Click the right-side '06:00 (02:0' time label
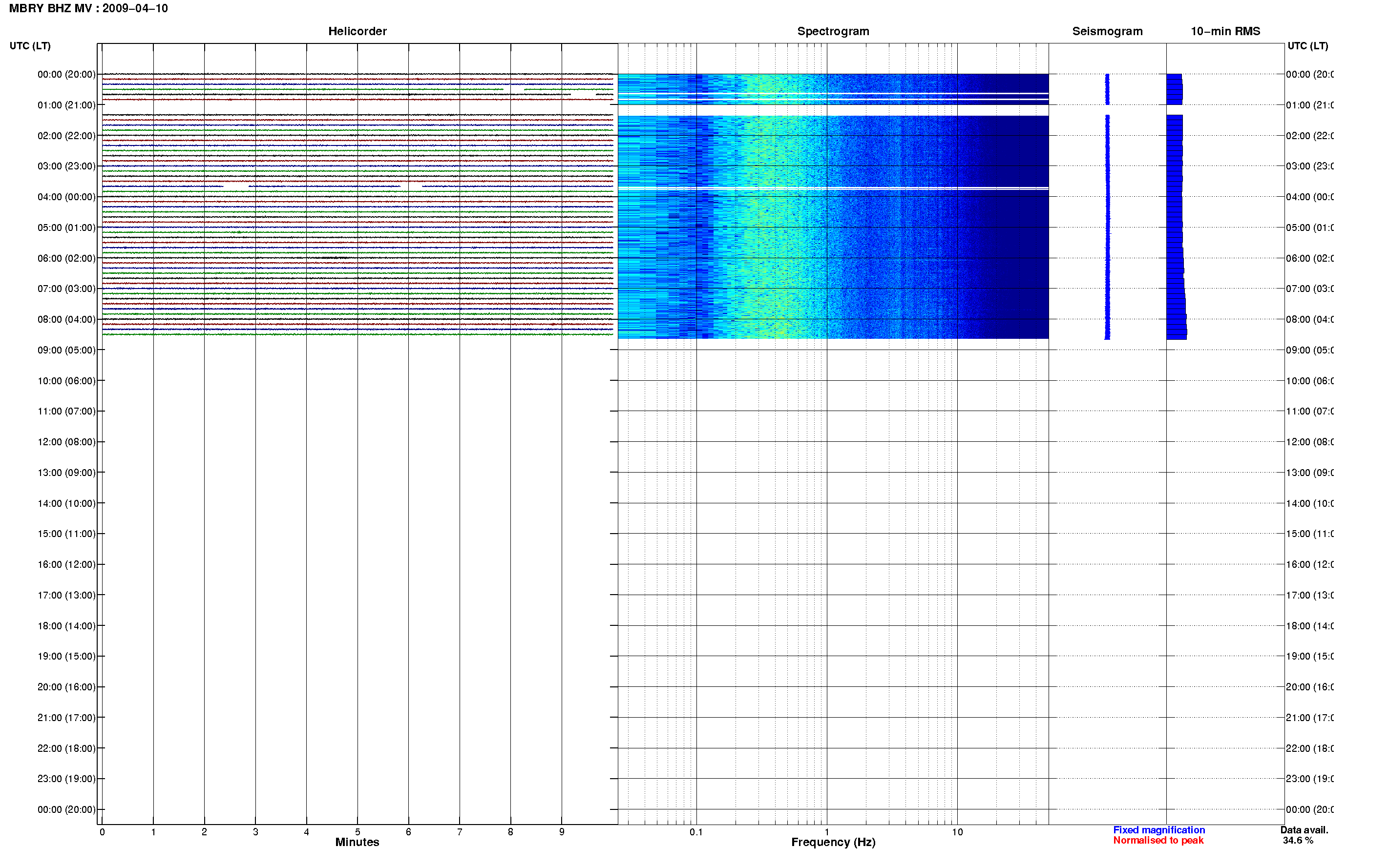1389x868 pixels. point(1310,258)
